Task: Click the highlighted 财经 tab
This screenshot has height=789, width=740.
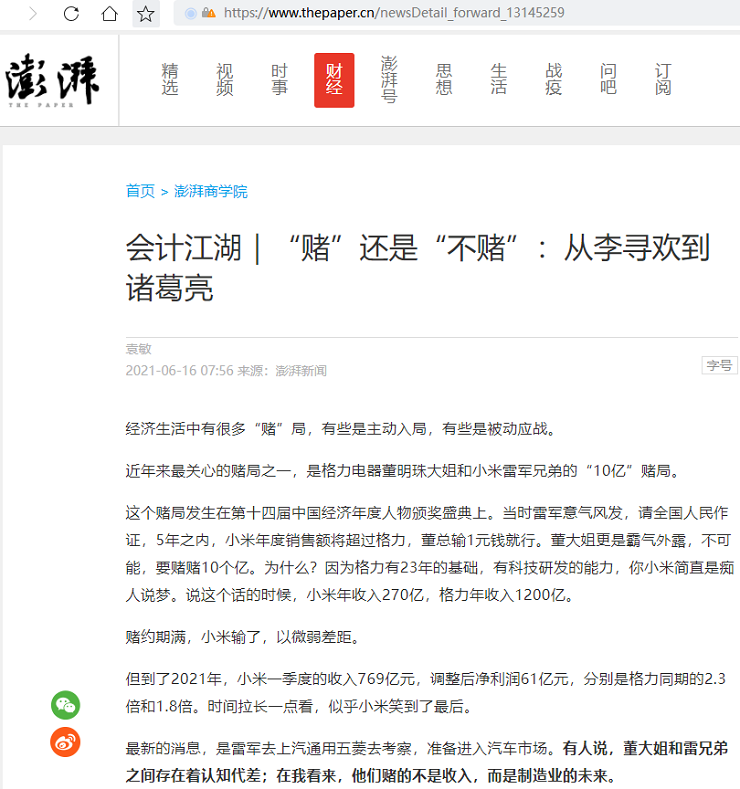Action: [334, 80]
